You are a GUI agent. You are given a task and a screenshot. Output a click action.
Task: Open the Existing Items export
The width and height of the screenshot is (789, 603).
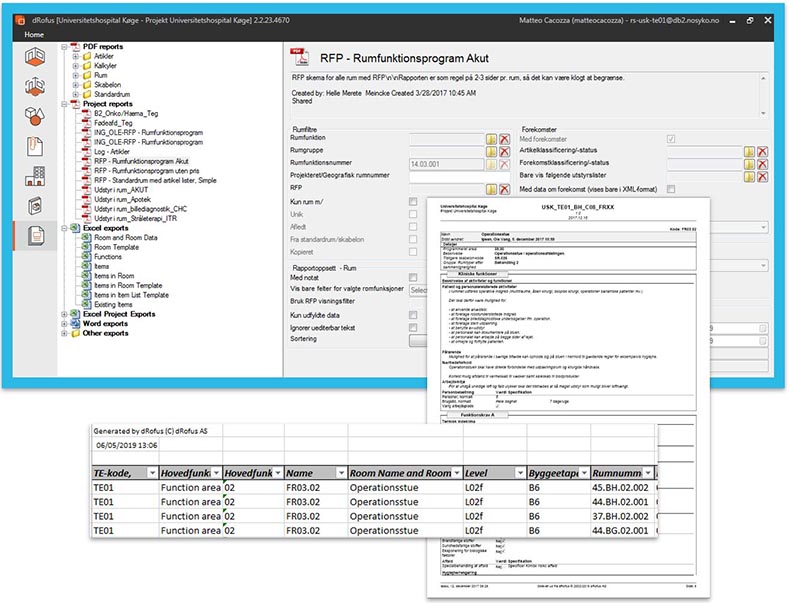113,305
